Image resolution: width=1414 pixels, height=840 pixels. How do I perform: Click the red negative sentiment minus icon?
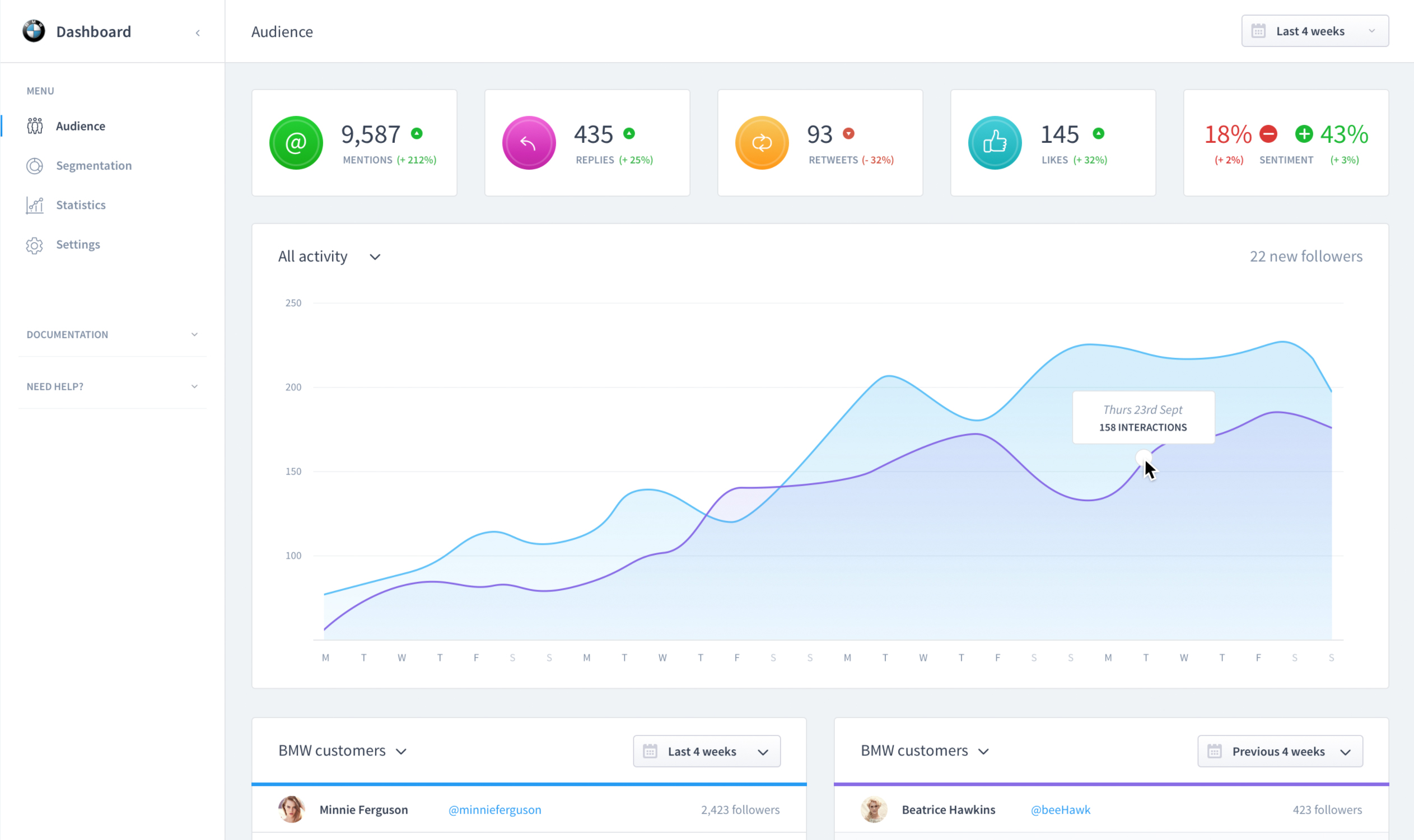(1268, 134)
